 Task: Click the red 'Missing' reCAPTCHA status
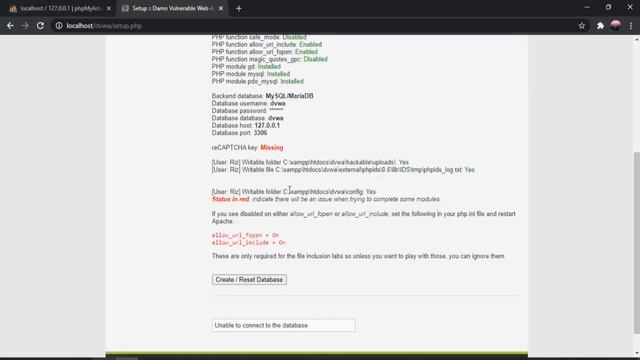tap(272, 148)
